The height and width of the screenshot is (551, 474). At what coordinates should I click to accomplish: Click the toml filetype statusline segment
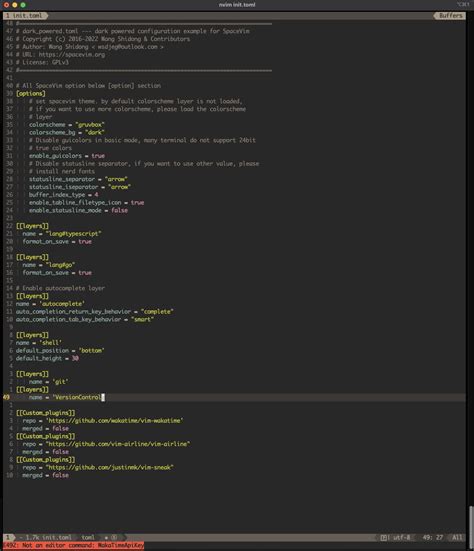click(x=88, y=538)
